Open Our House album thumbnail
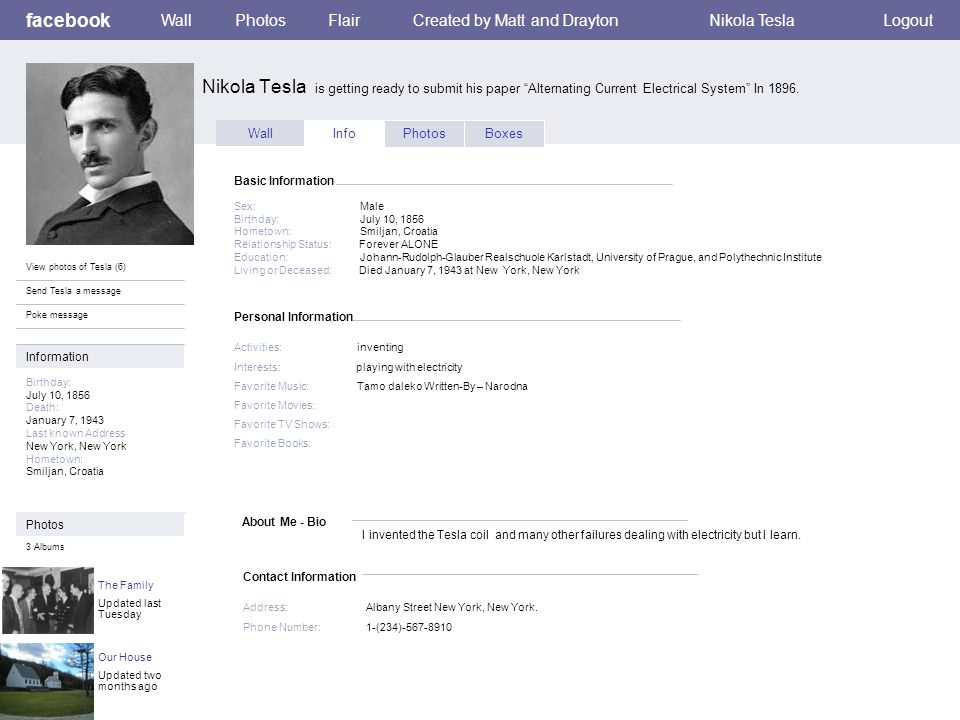960x720 pixels. (47, 681)
